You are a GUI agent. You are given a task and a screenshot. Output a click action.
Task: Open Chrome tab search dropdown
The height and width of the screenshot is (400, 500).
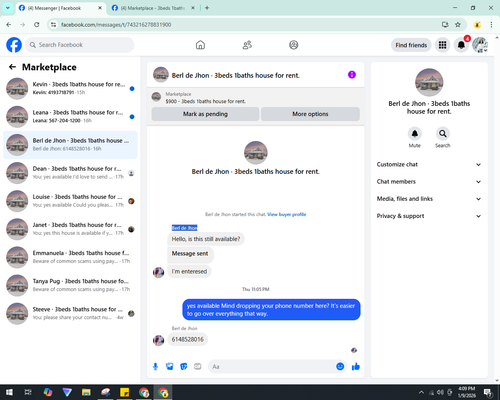tap(8, 8)
